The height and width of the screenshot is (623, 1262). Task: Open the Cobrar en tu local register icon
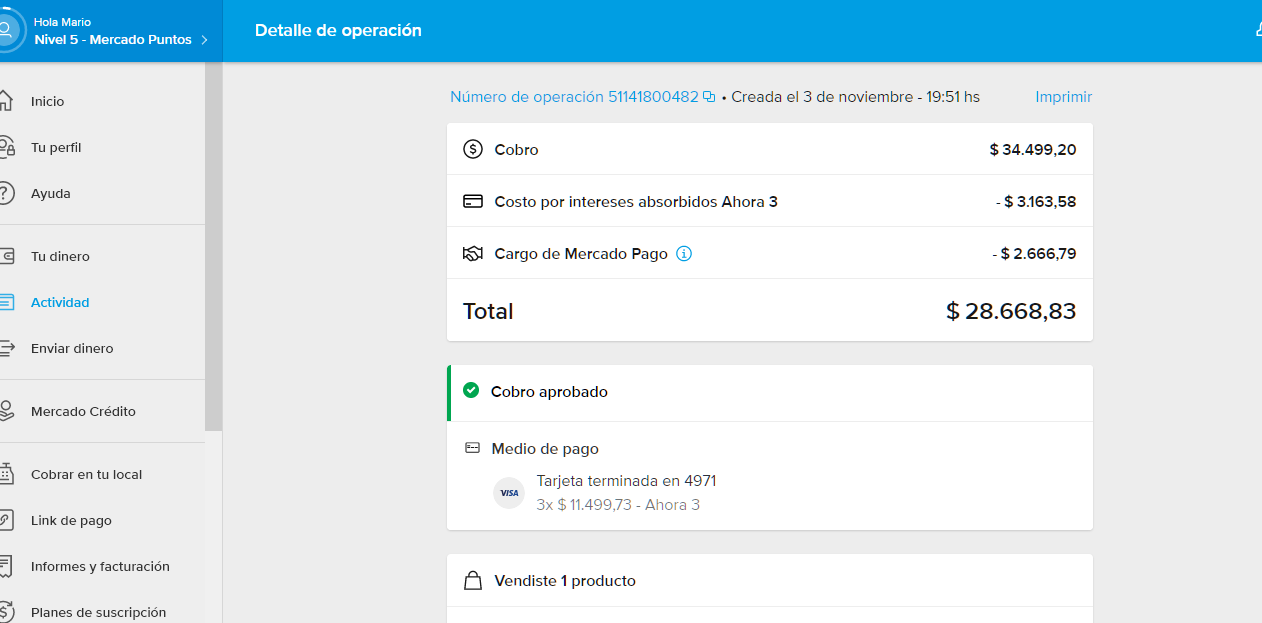coord(5,474)
